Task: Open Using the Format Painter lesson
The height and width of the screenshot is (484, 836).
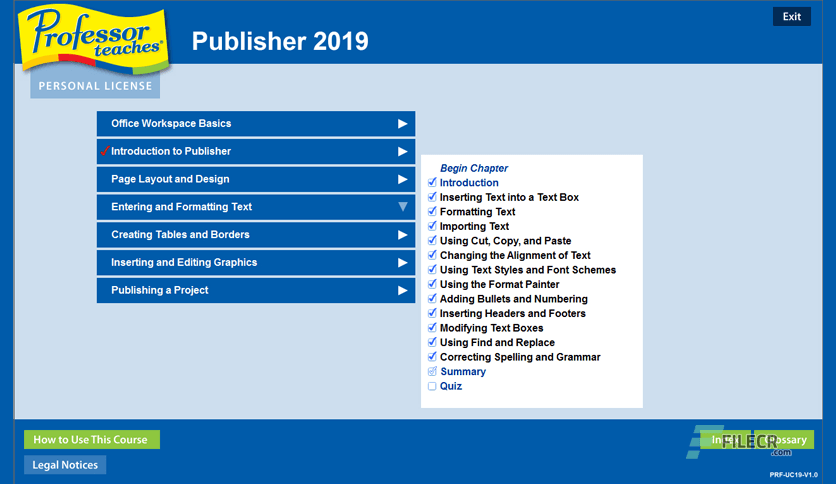Action: click(500, 284)
